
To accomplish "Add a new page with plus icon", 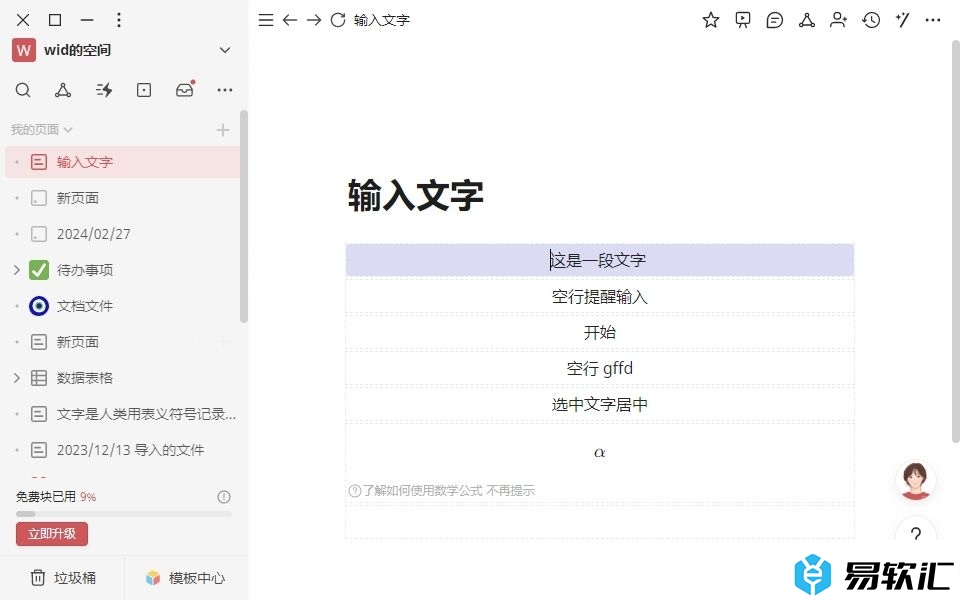I will (x=223, y=130).
